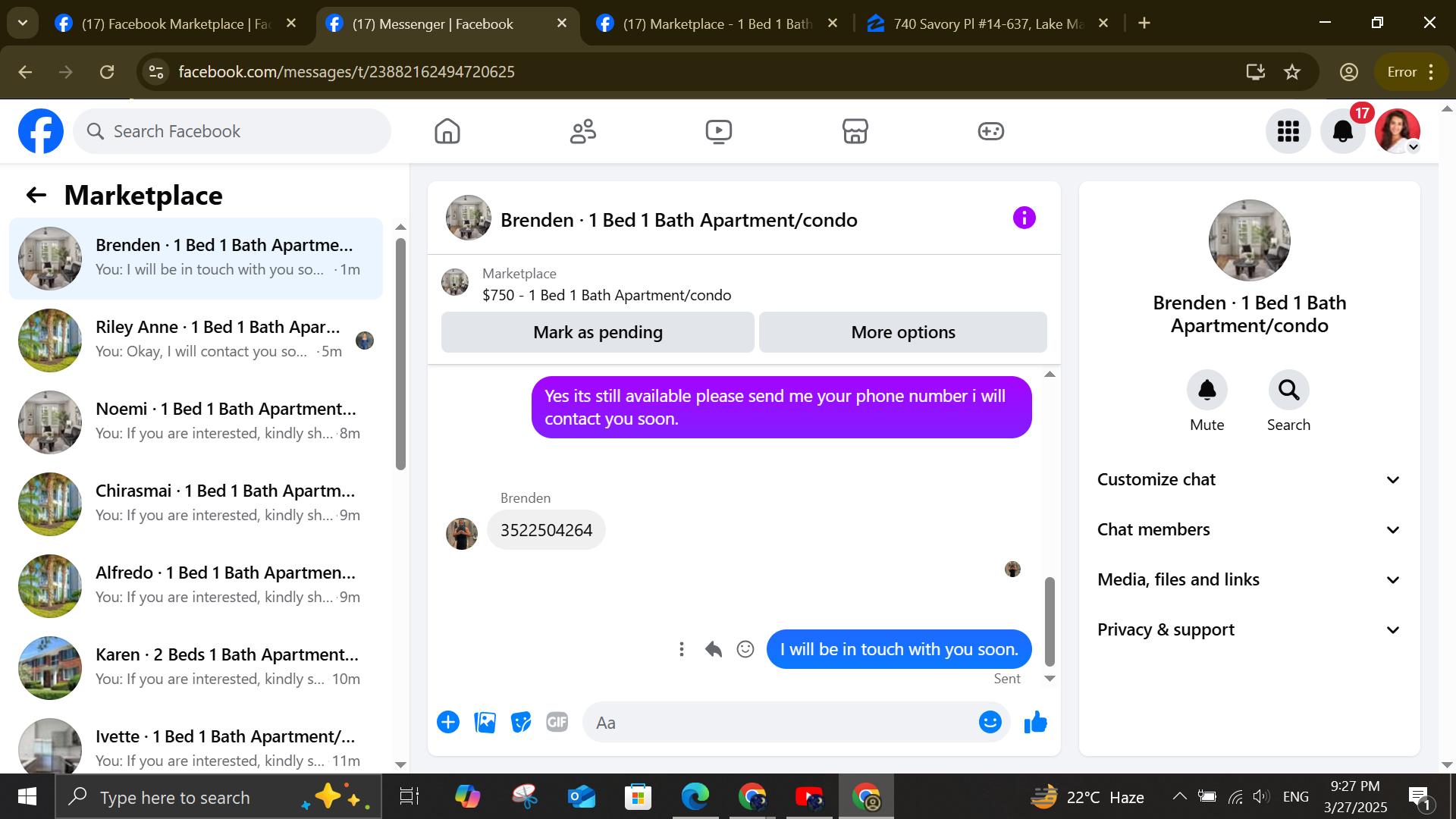Open emoji picker in message field
The height and width of the screenshot is (819, 1456).
(990, 722)
